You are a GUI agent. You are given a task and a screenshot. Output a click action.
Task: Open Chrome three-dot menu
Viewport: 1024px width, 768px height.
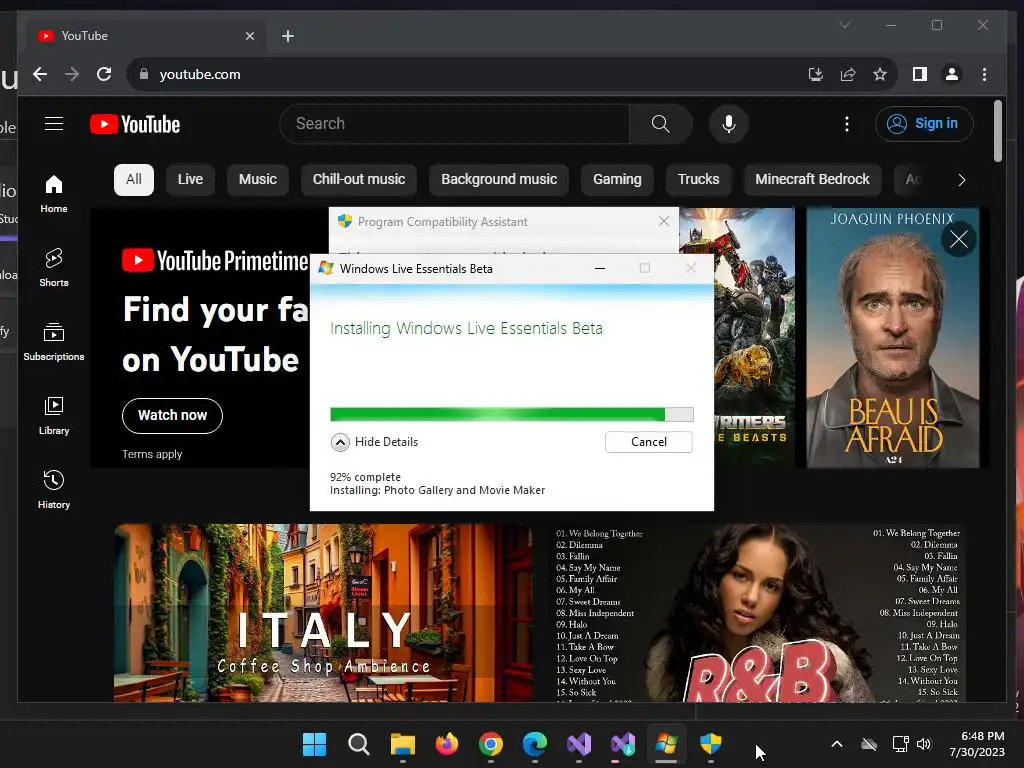pos(984,74)
